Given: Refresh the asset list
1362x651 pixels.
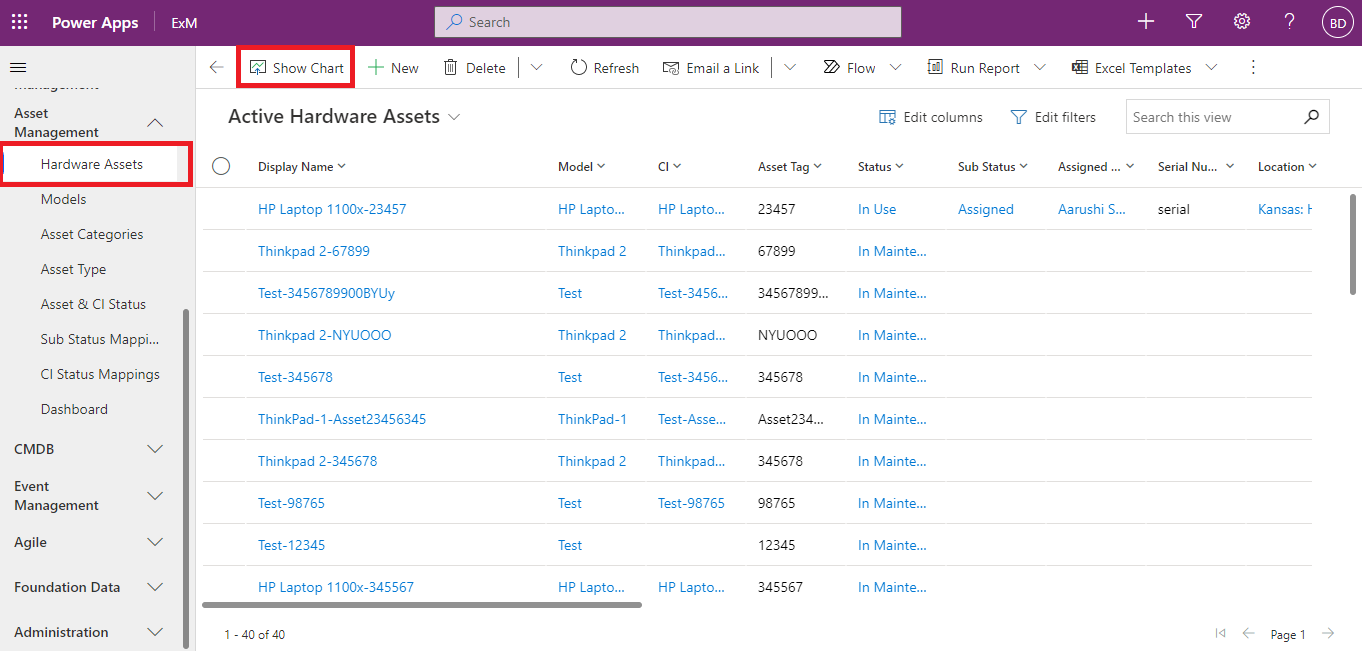Looking at the screenshot, I should (x=604, y=68).
